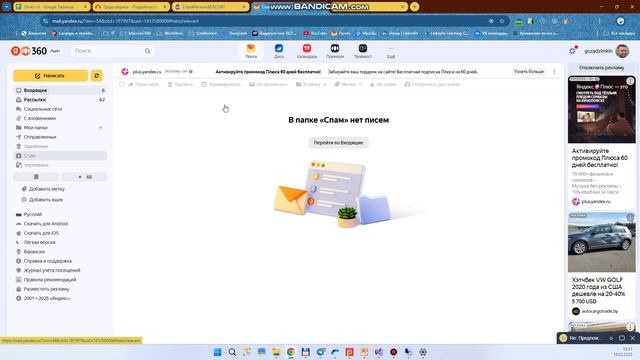640x360 pixels.
Task: Click the unread and attachments filter button under folders
Action: [x=84, y=177]
